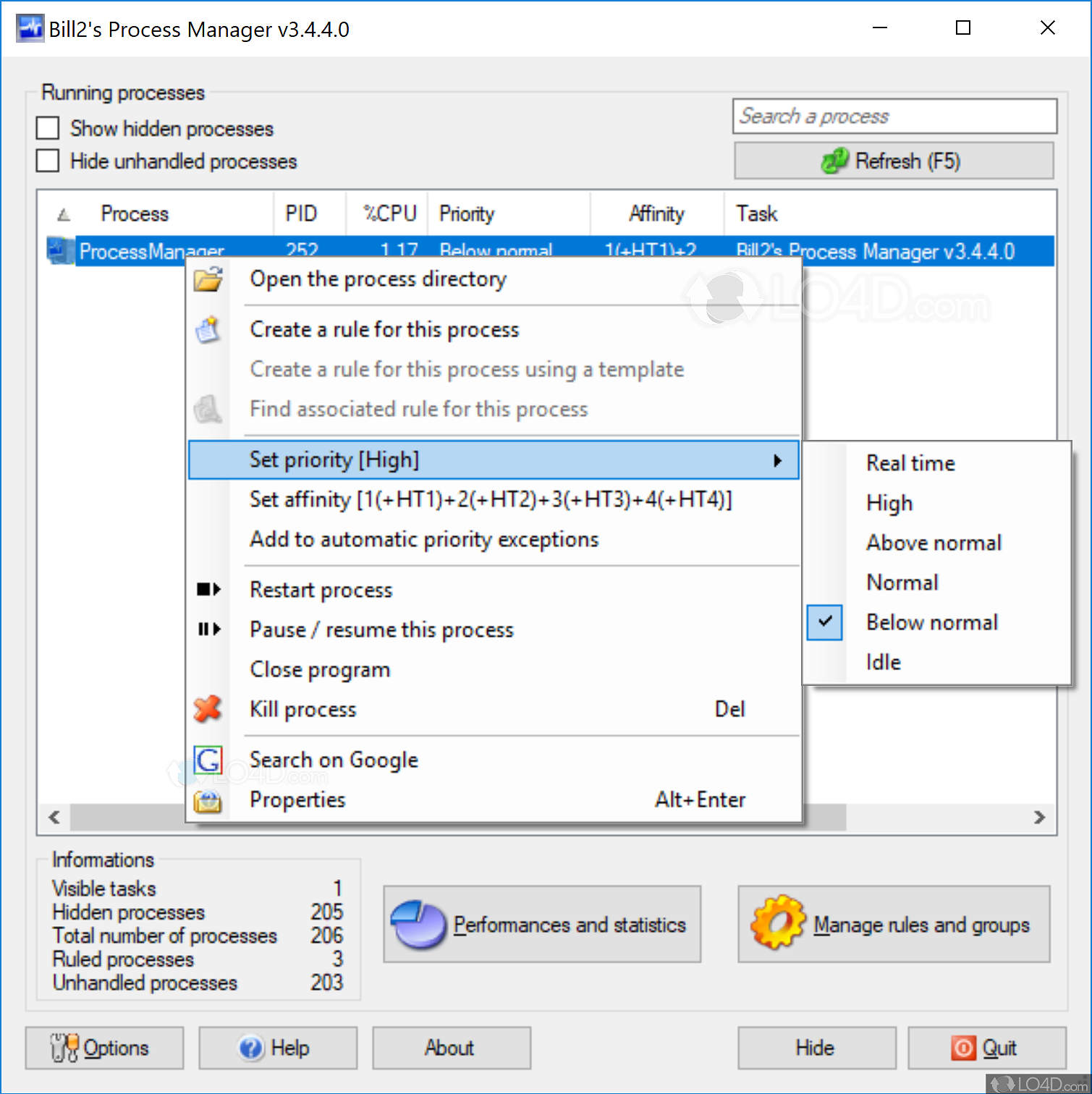
Task: Click the kill process red X icon
Action: coord(208,709)
